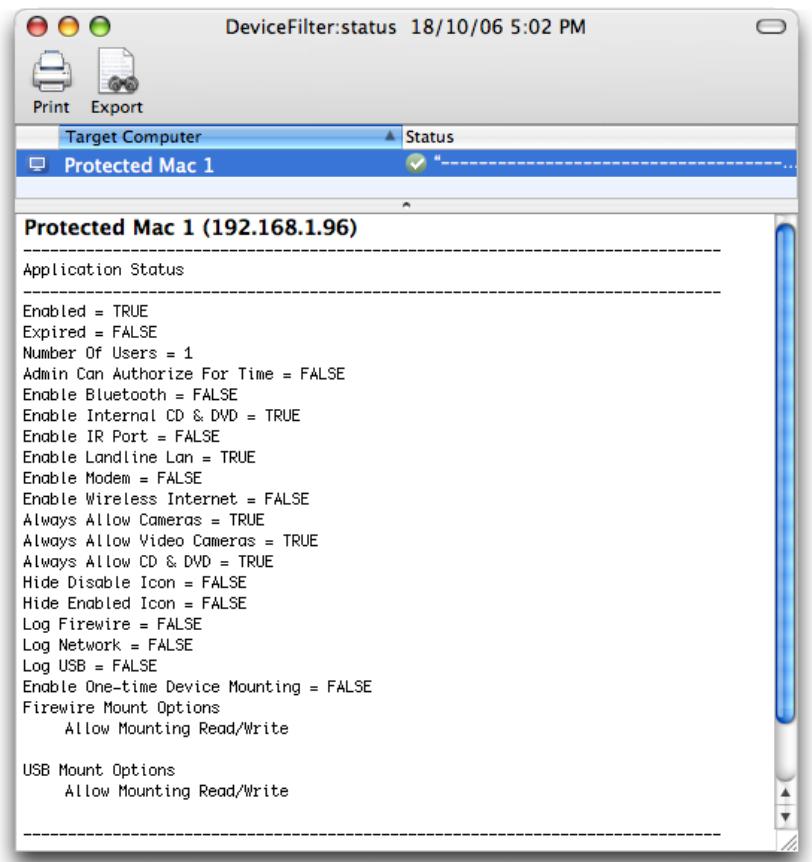Click the toolbar toggle pill button
The width and height of the screenshot is (812, 862).
tap(771, 26)
